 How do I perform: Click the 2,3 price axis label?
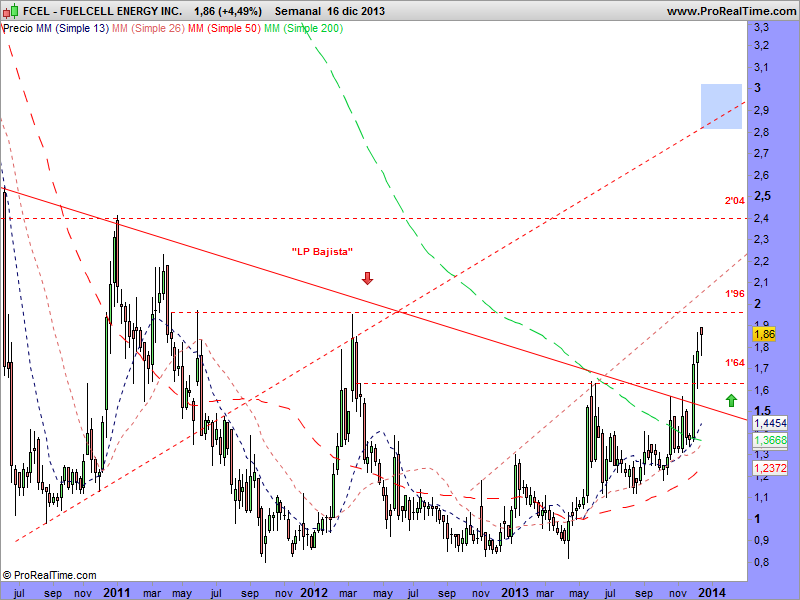click(761, 239)
